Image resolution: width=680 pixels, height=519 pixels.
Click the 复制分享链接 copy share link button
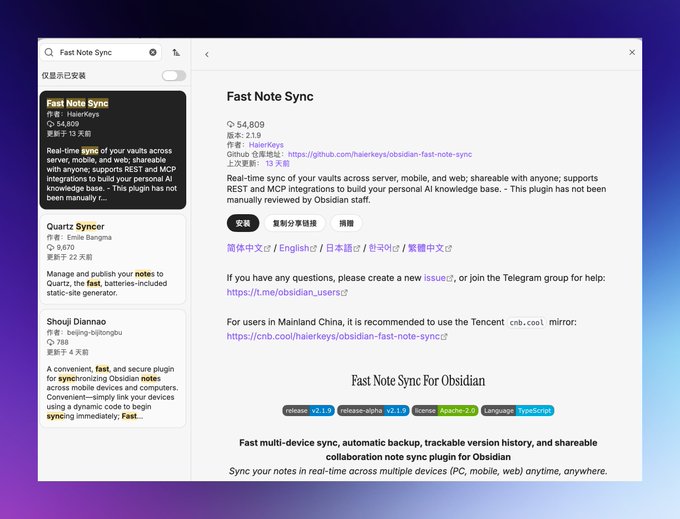(x=294, y=223)
